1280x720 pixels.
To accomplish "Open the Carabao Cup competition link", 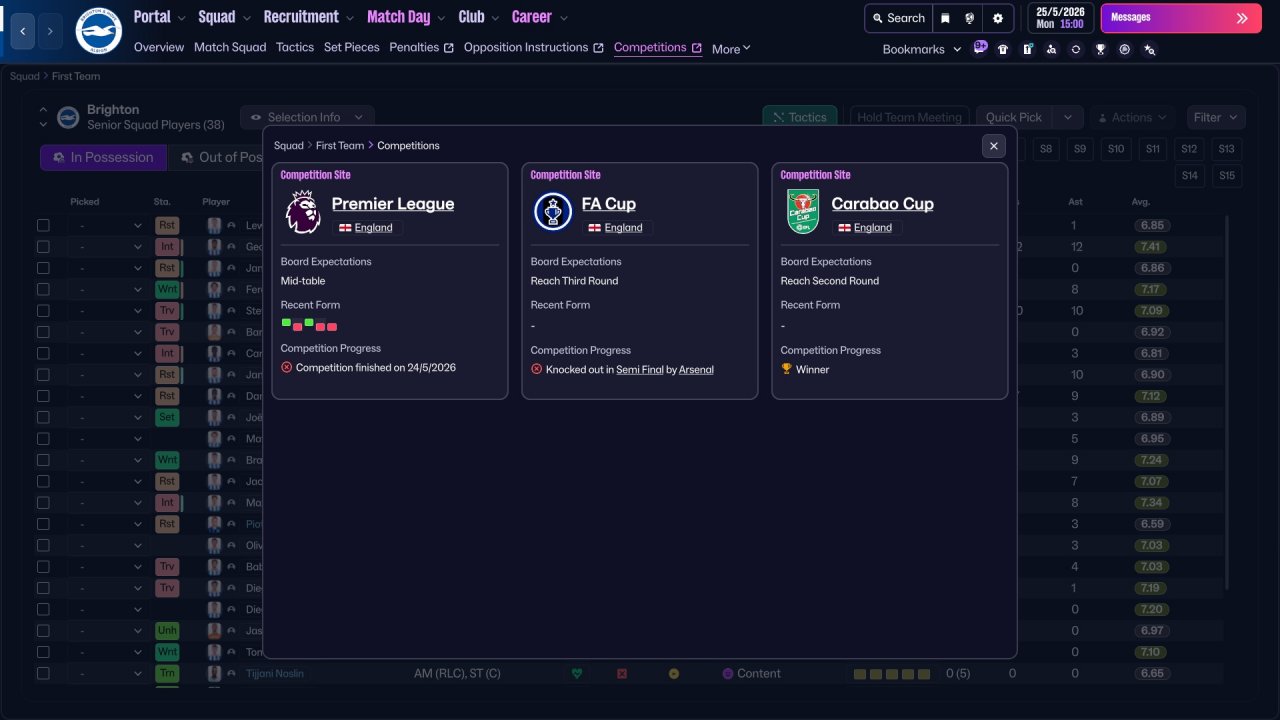I will tap(883, 204).
